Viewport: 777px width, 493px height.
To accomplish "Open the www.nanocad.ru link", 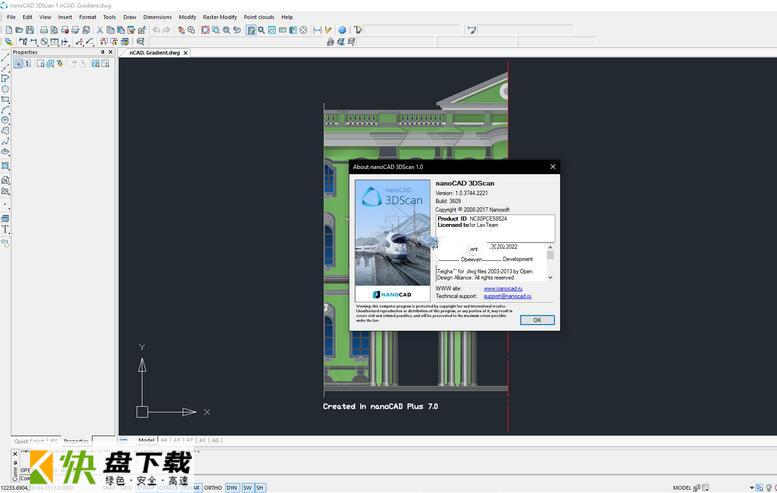I will click(503, 288).
